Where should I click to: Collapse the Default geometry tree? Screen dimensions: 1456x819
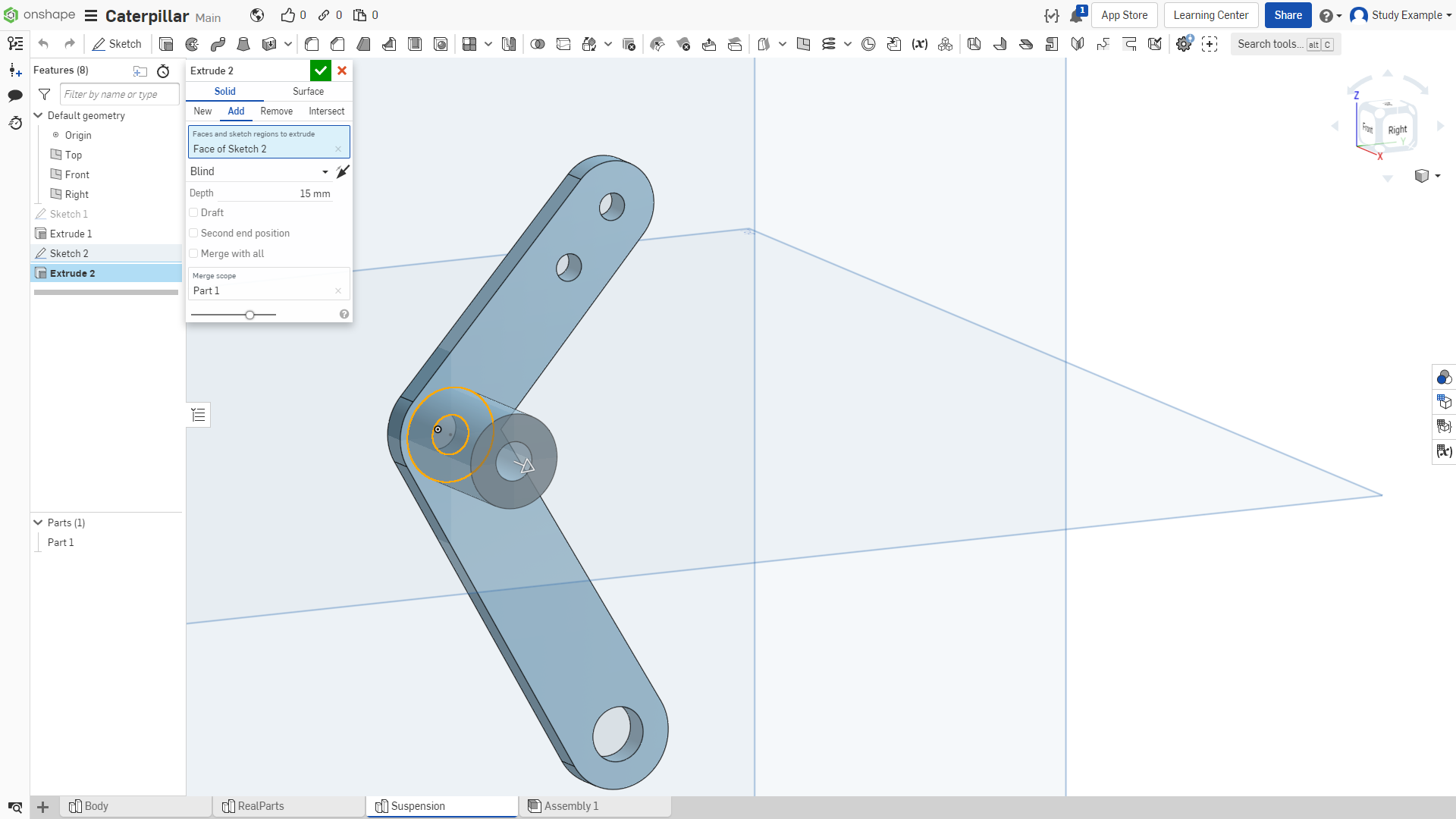pos(38,115)
